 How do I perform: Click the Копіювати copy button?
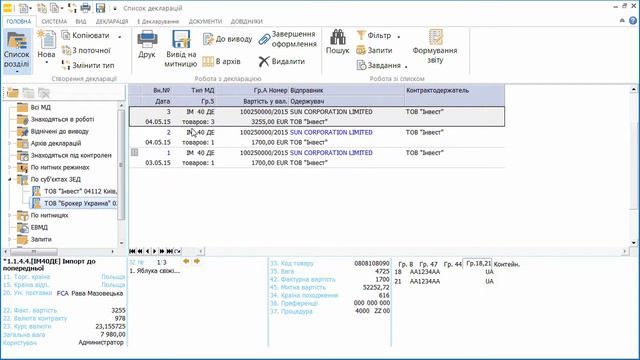click(x=86, y=36)
